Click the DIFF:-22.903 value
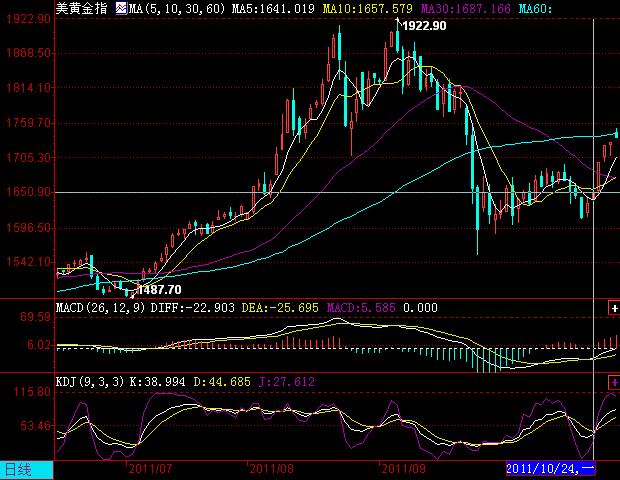The image size is (620, 480). 193,308
